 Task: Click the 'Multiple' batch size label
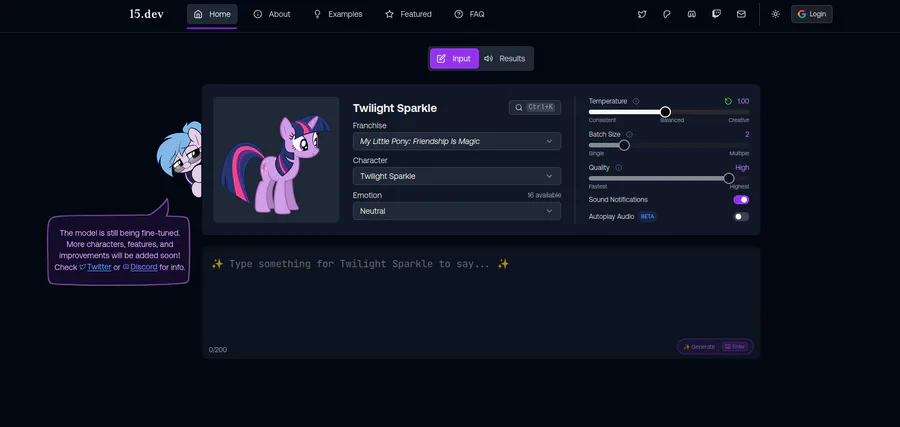pyautogui.click(x=739, y=154)
